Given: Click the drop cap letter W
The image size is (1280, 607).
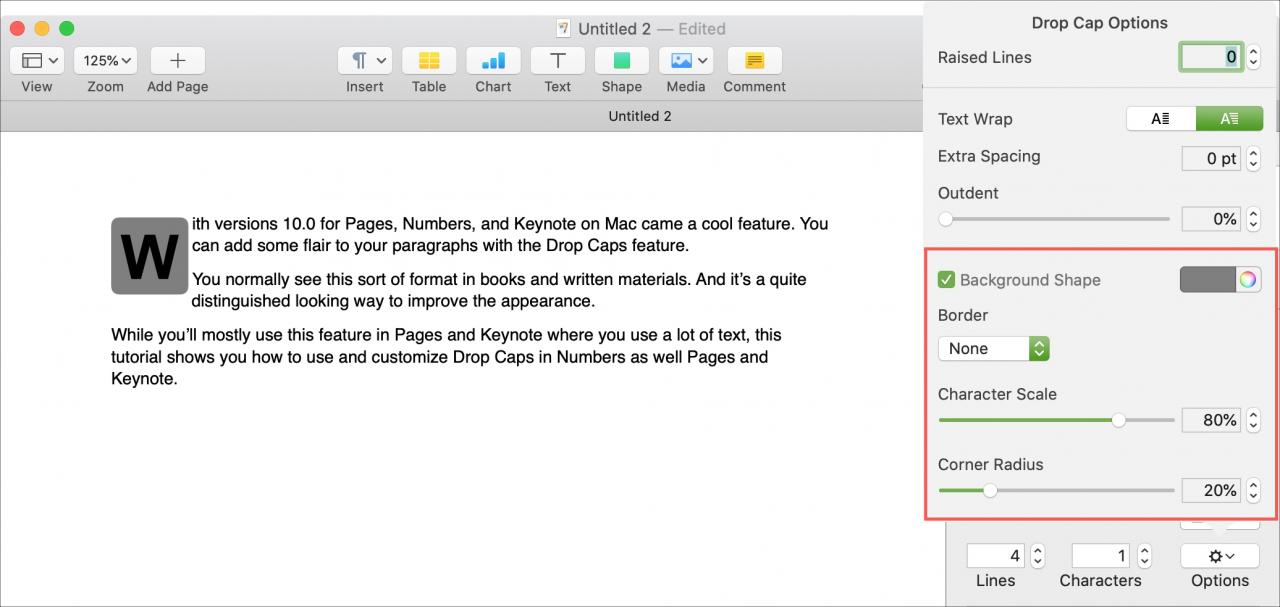Looking at the screenshot, I should tap(150, 256).
